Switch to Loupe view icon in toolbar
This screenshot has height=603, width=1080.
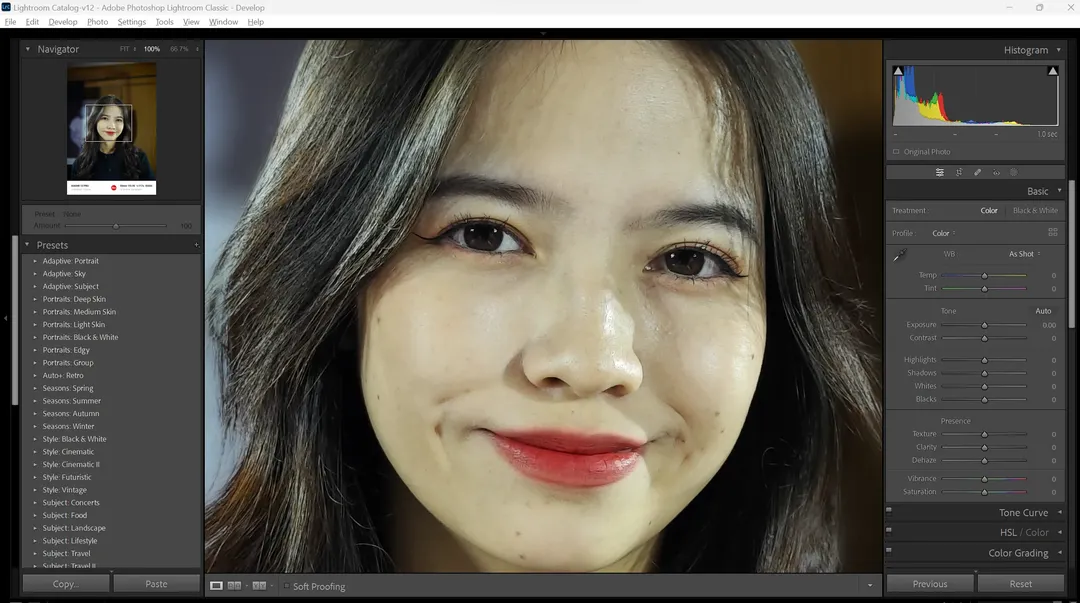(216, 586)
